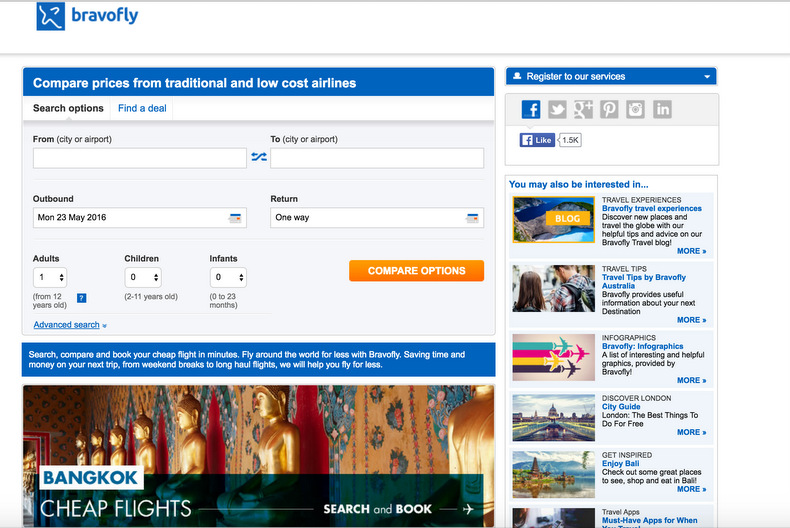
Task: Open the Instagram social icon
Action: coord(635,109)
